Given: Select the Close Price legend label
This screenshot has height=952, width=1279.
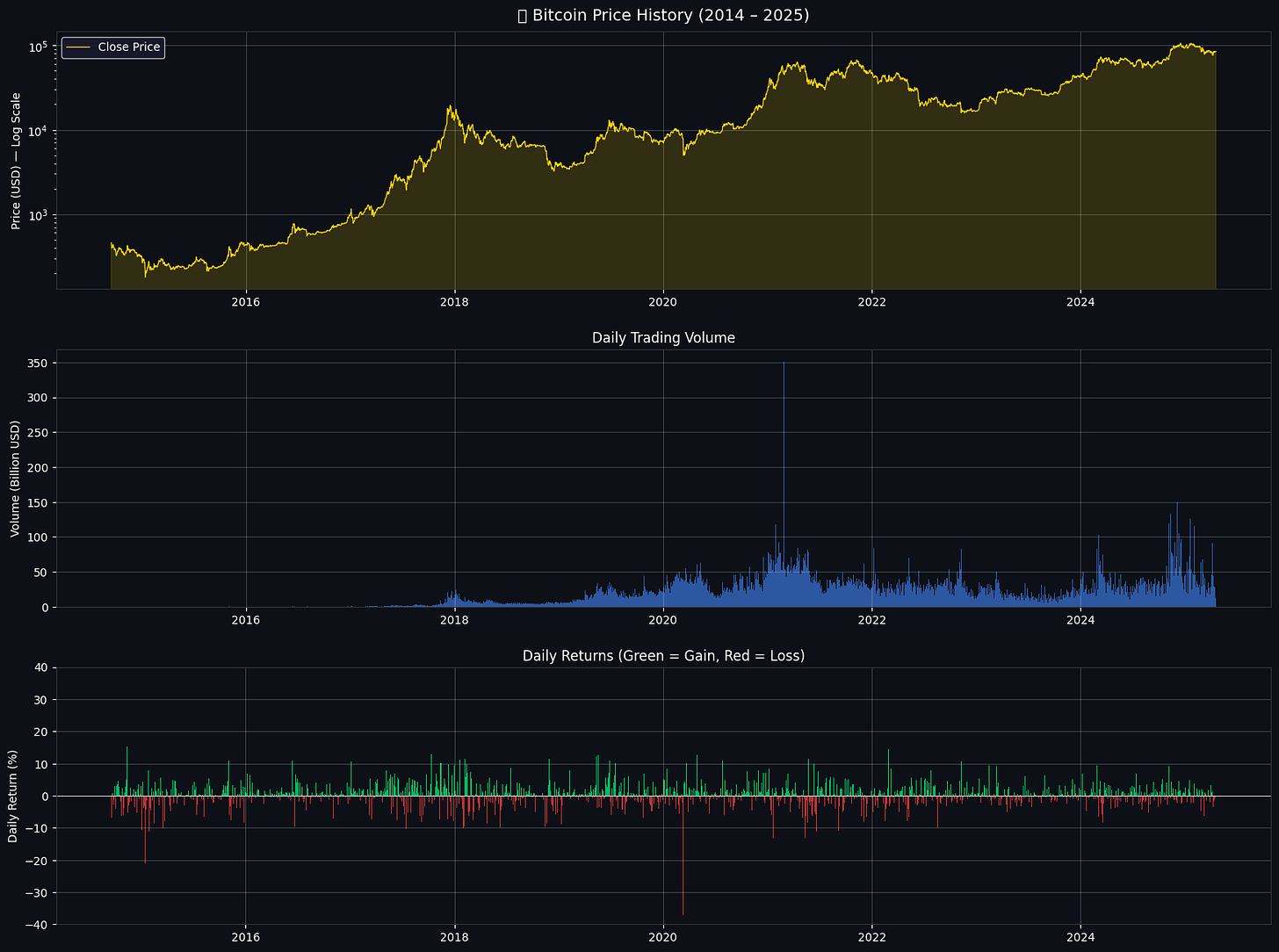Looking at the screenshot, I should tap(129, 47).
